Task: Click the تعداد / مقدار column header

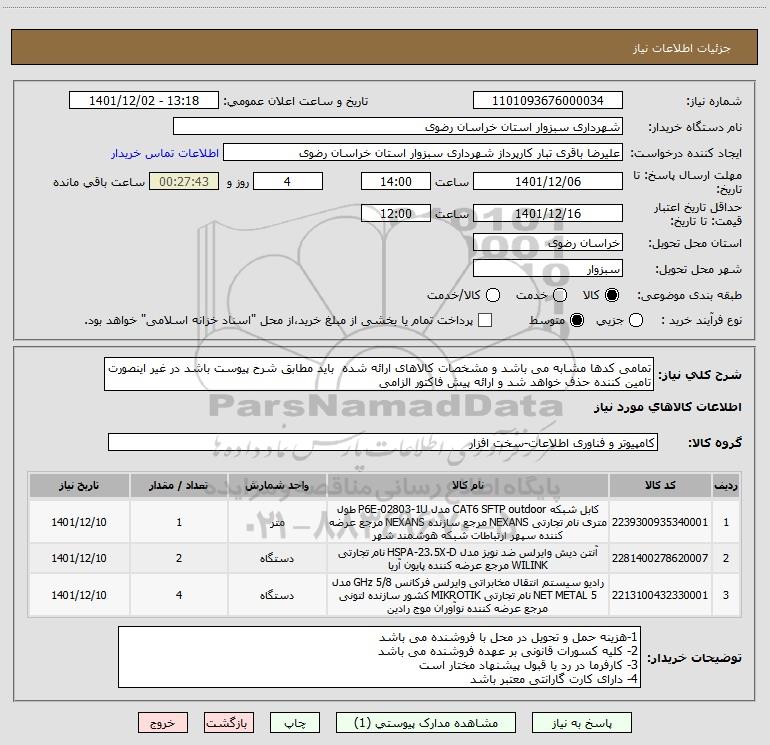Action: (179, 485)
